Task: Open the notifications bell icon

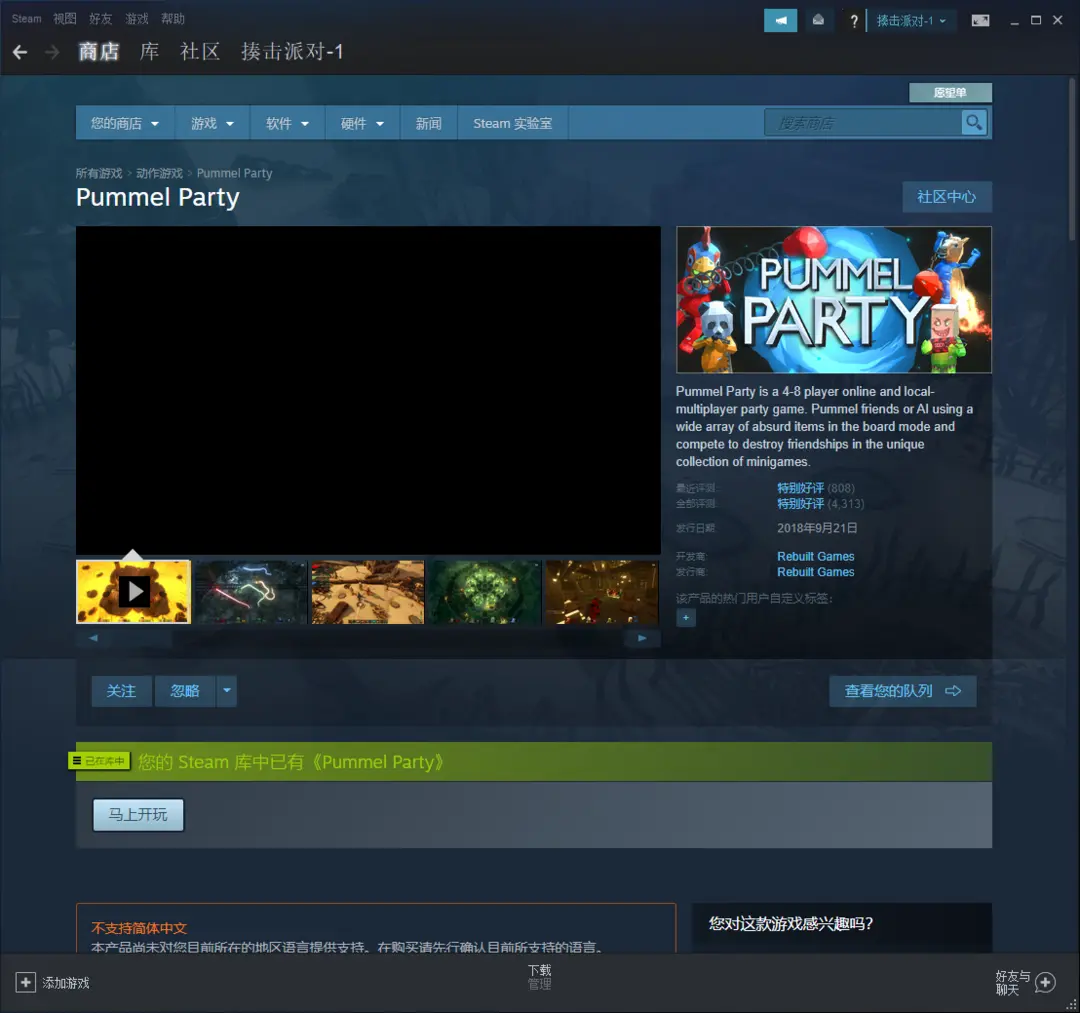Action: tap(818, 21)
